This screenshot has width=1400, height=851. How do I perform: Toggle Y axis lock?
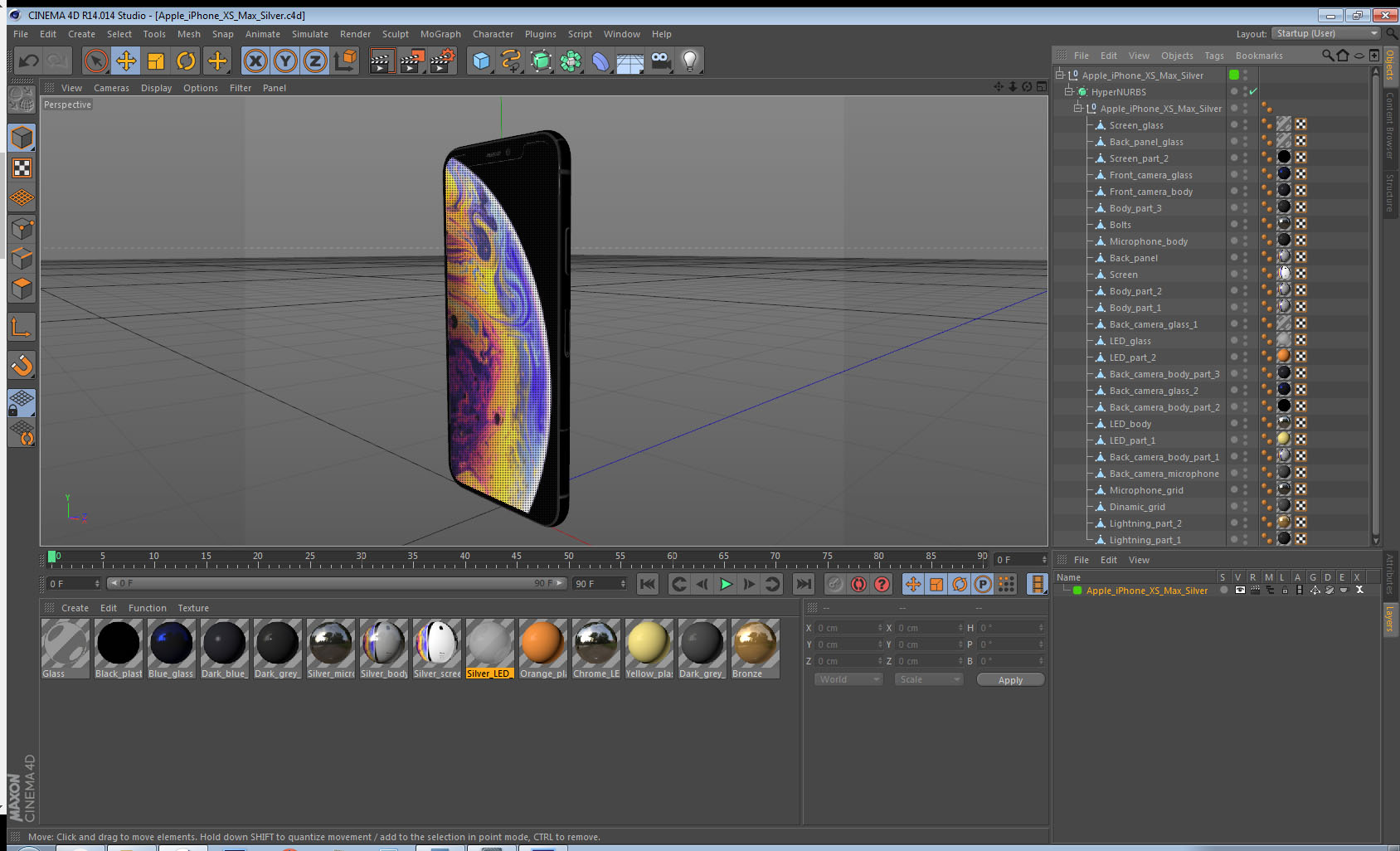(x=285, y=61)
